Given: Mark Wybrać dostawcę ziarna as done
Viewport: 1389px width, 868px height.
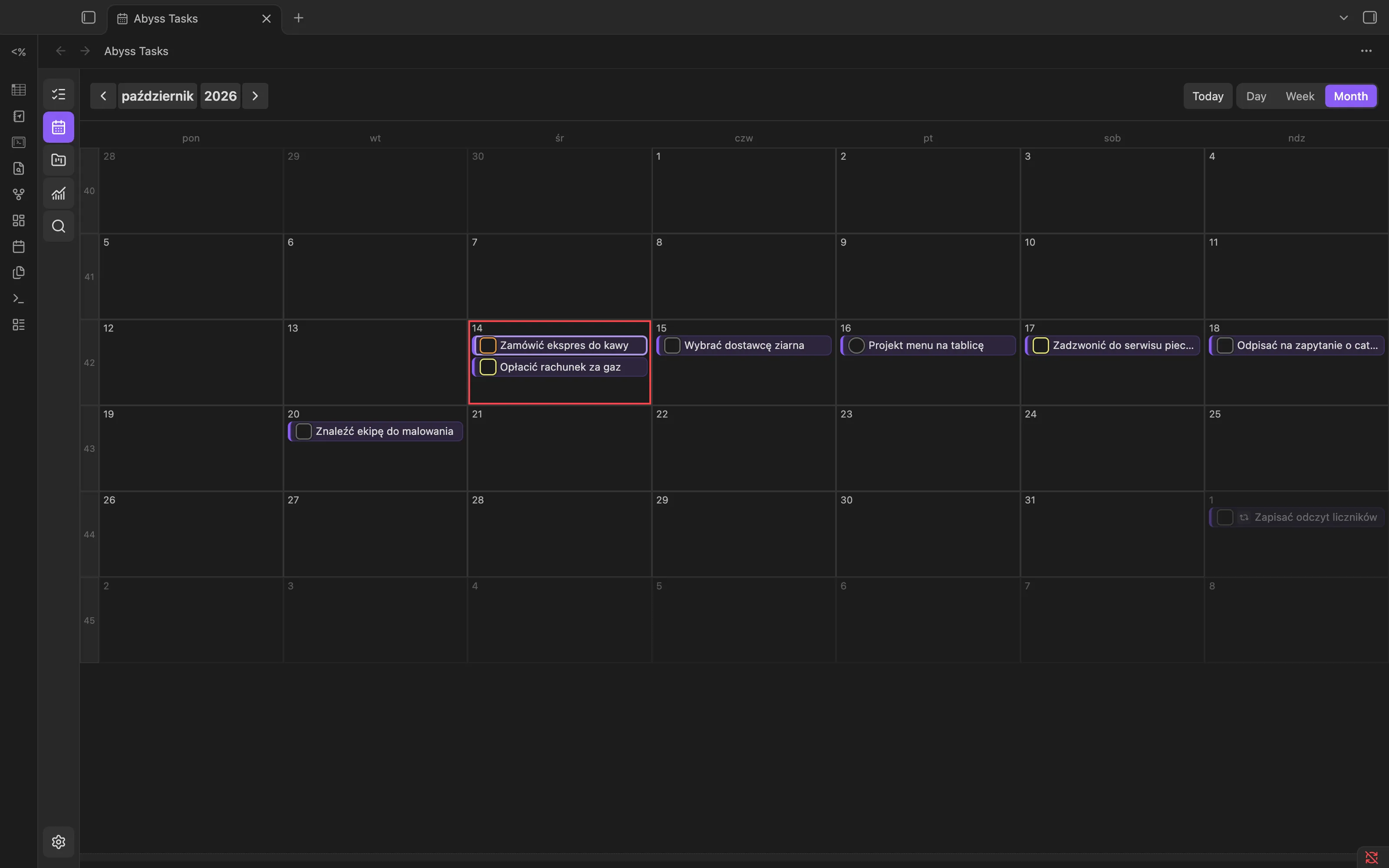Looking at the screenshot, I should point(672,345).
